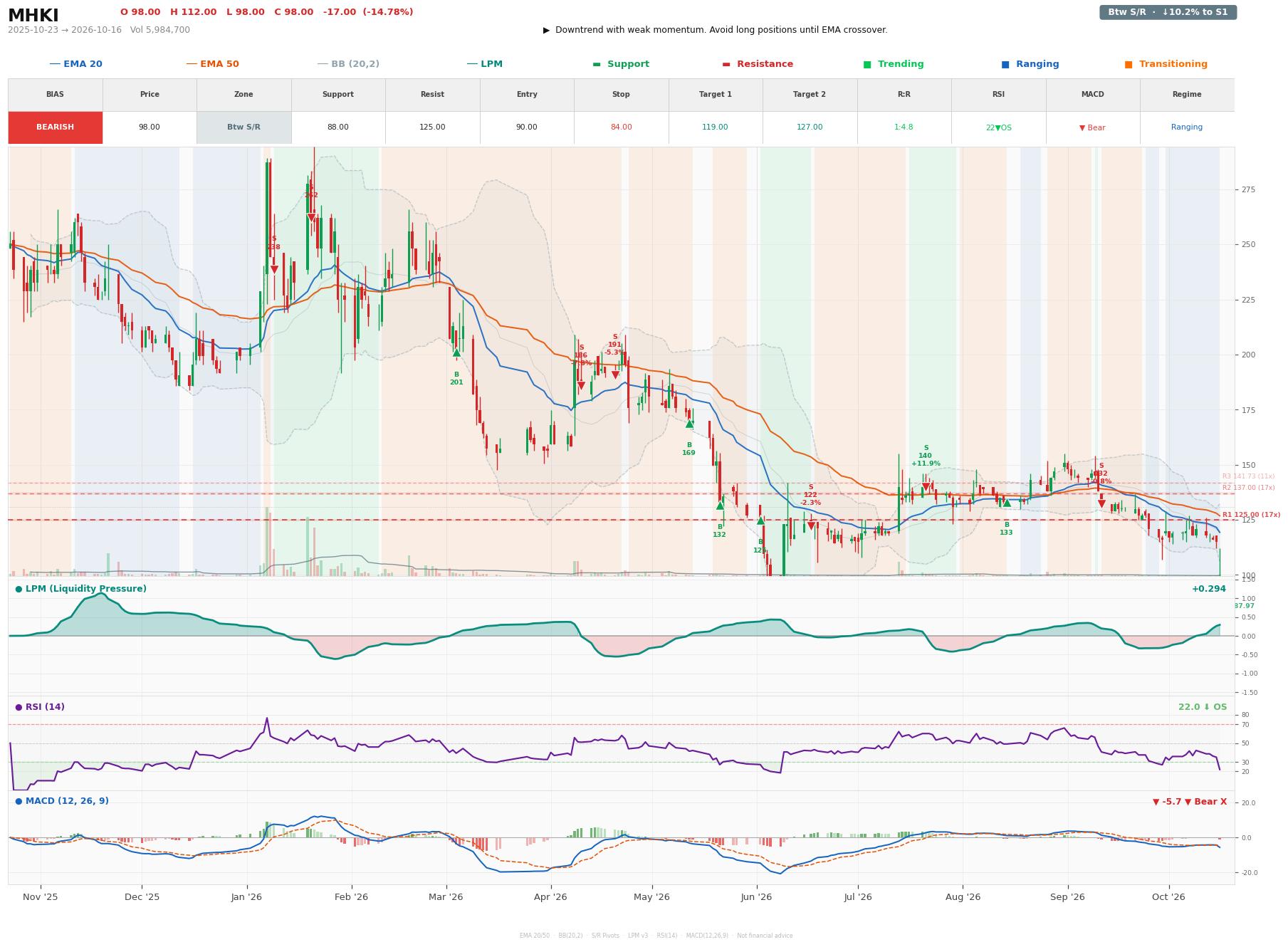Click the buy marker labeled B 133

tap(1007, 503)
